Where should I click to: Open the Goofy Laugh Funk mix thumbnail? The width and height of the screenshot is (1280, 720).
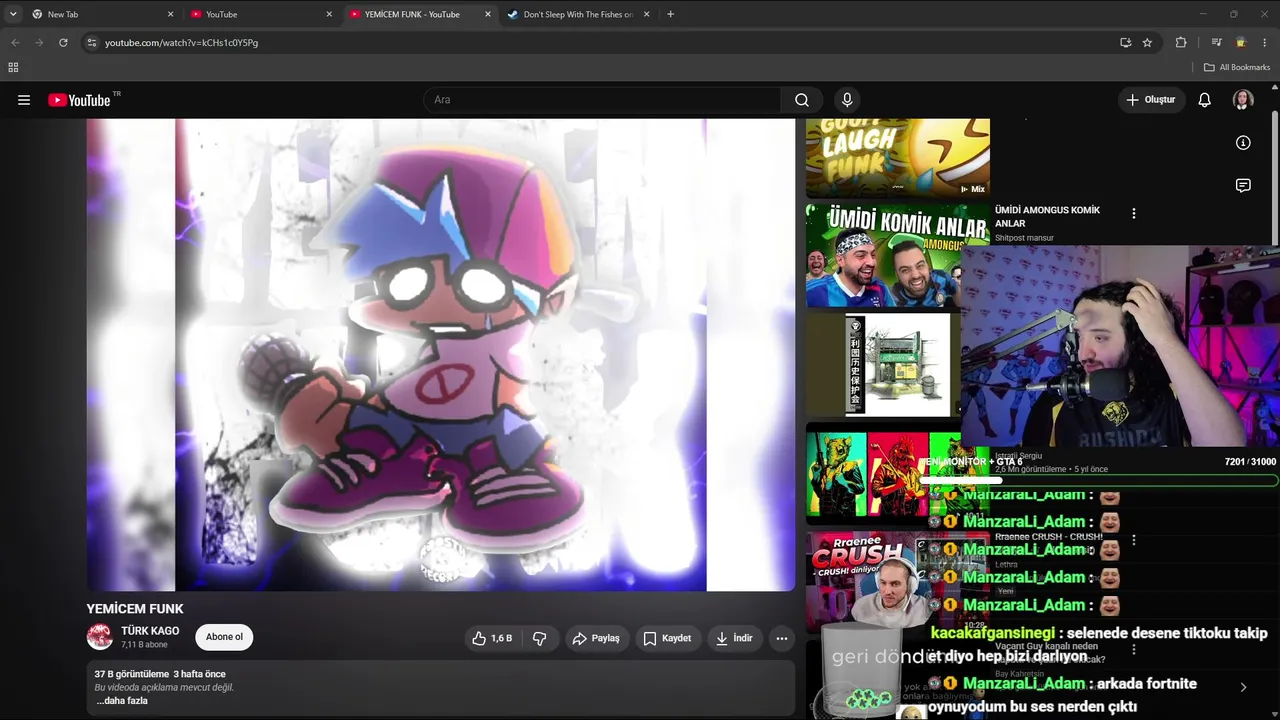pyautogui.click(x=898, y=157)
